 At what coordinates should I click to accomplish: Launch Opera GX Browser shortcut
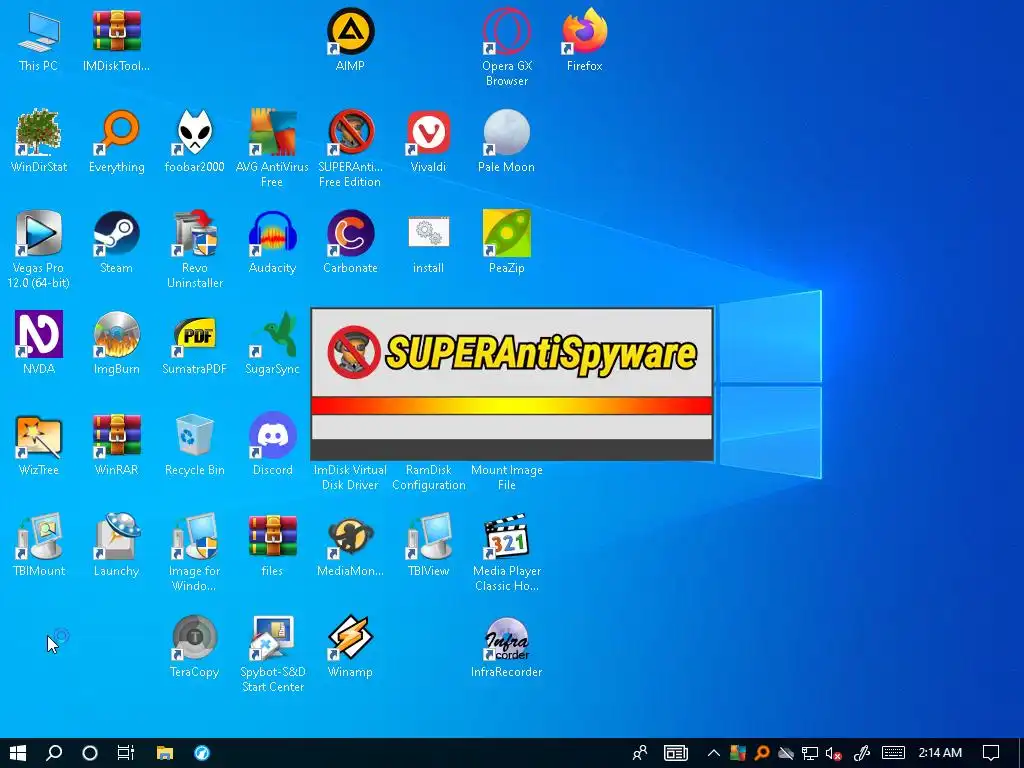507,48
